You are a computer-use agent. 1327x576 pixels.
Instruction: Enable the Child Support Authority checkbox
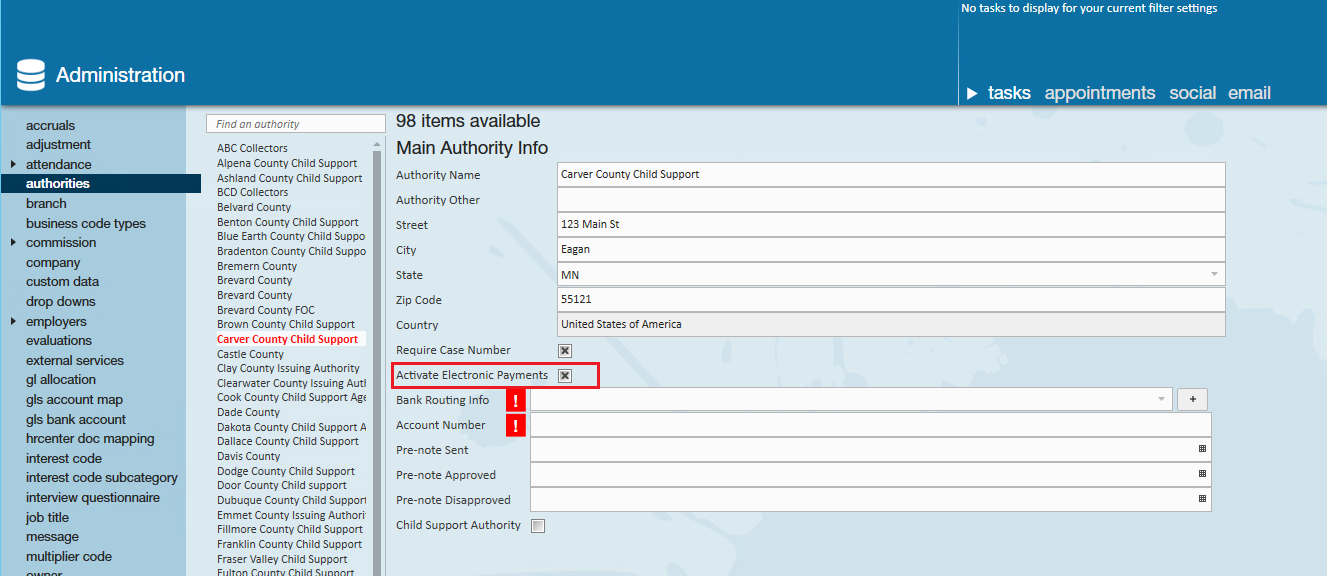[x=538, y=525]
